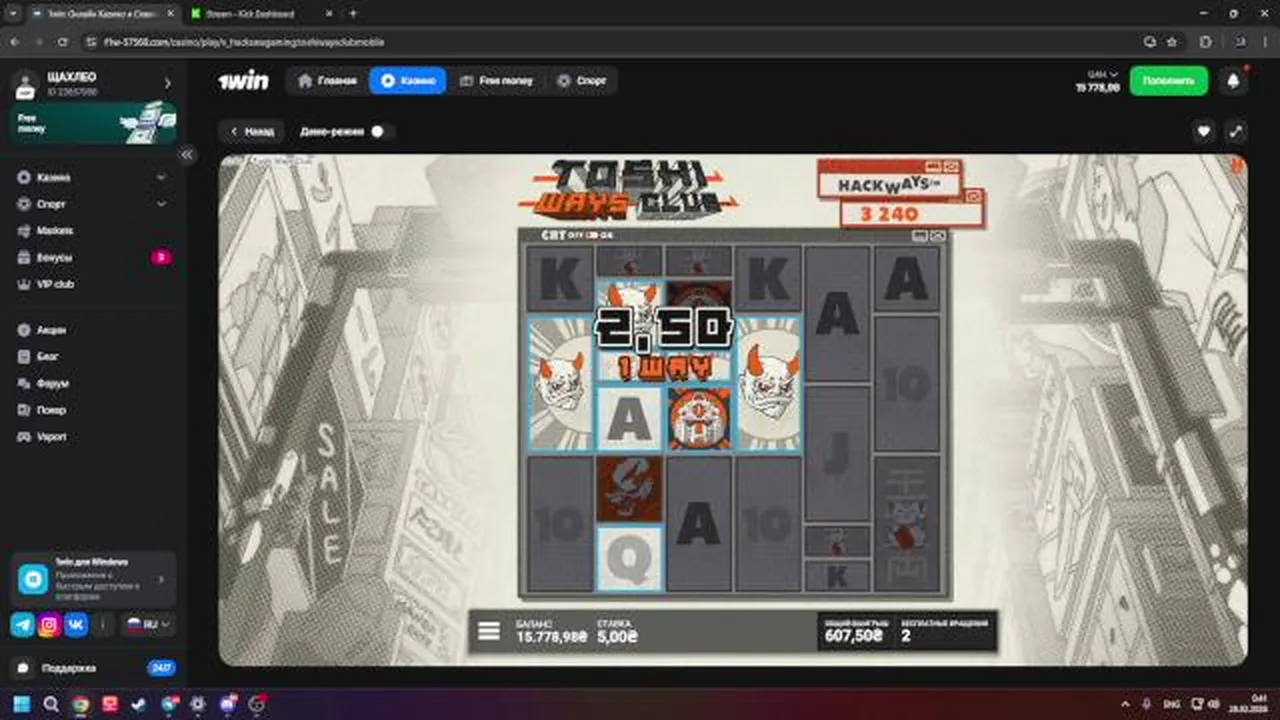Click the 607,50 total win value

pyautogui.click(x=854, y=636)
